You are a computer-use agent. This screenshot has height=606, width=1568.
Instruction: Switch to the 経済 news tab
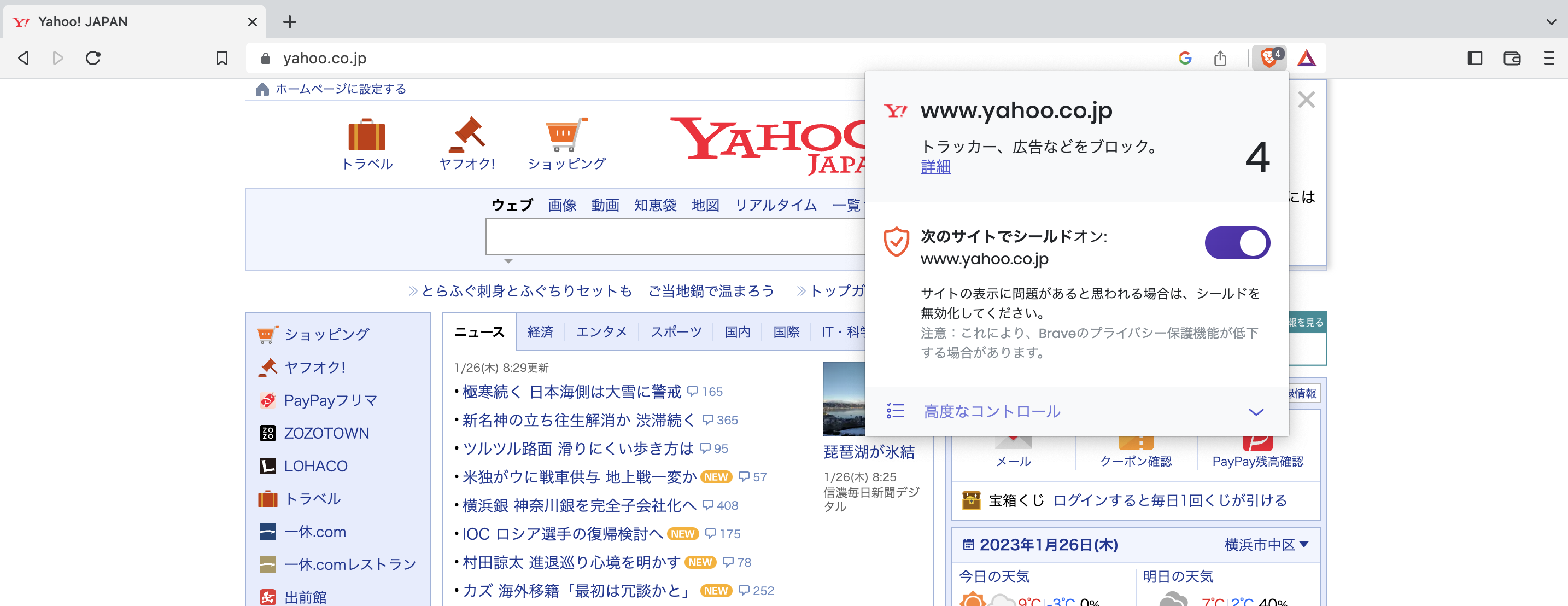[541, 332]
